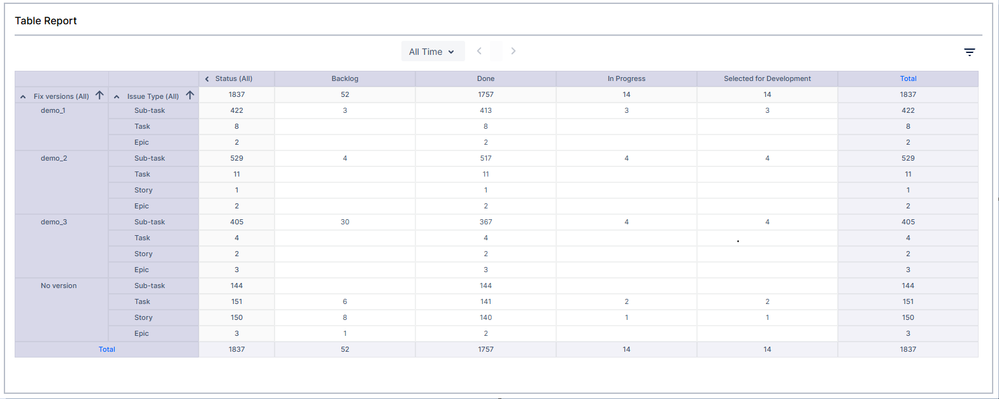Click 150 in Status (All) column for Story

point(236,317)
